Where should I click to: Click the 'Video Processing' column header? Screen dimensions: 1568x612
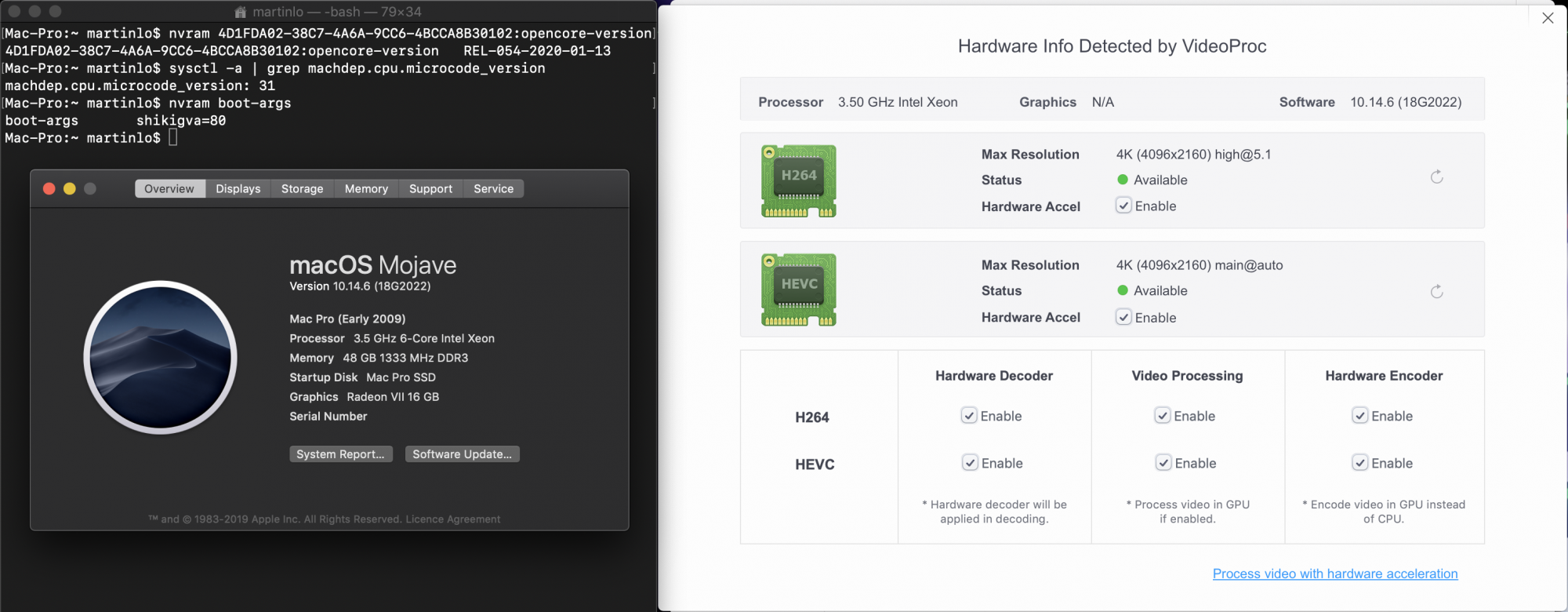[1187, 376]
